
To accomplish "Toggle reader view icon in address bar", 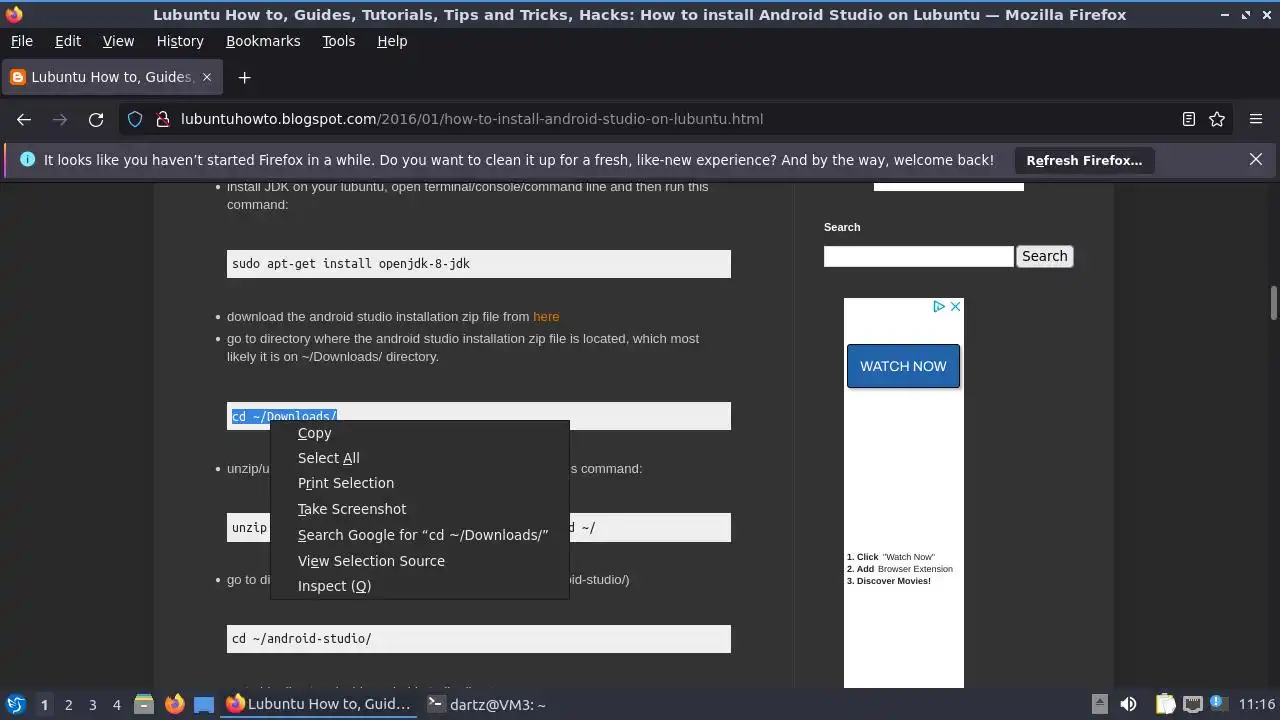I will pos(1189,119).
